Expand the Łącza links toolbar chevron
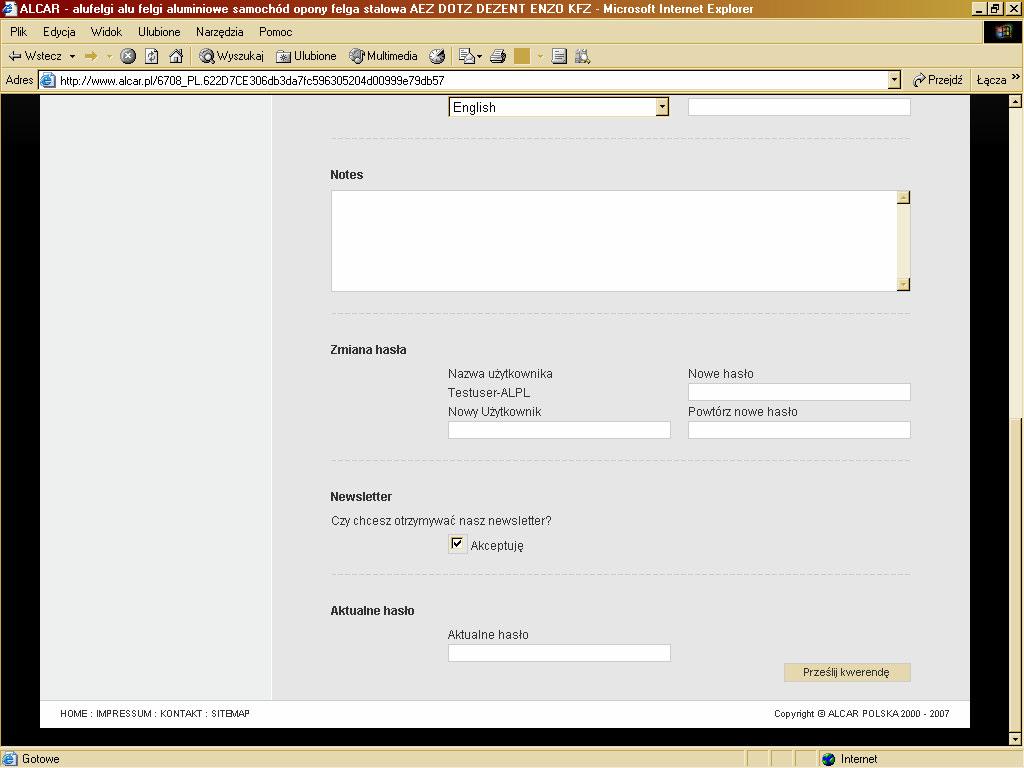 tap(1016, 77)
